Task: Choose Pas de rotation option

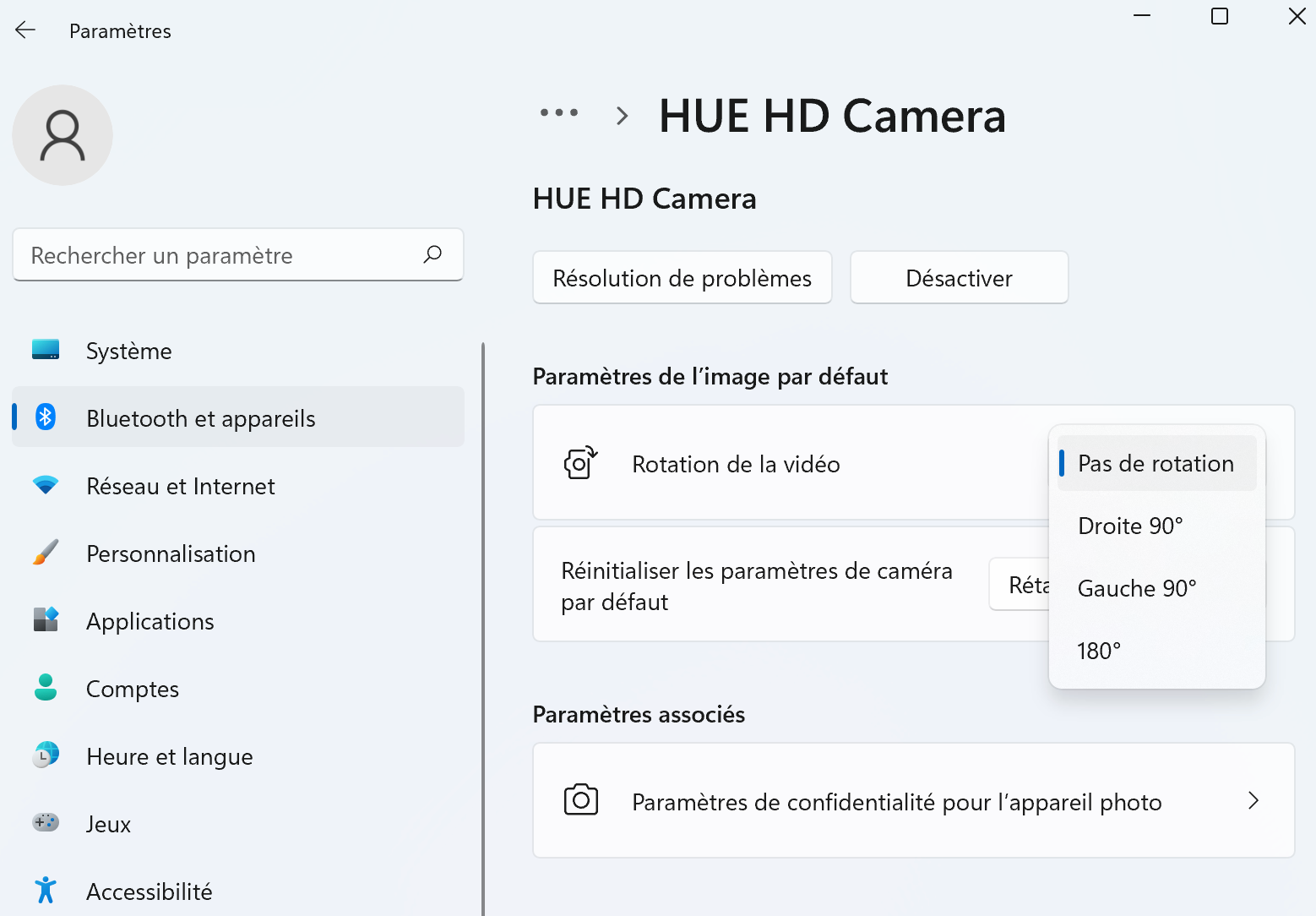Action: point(1156,463)
